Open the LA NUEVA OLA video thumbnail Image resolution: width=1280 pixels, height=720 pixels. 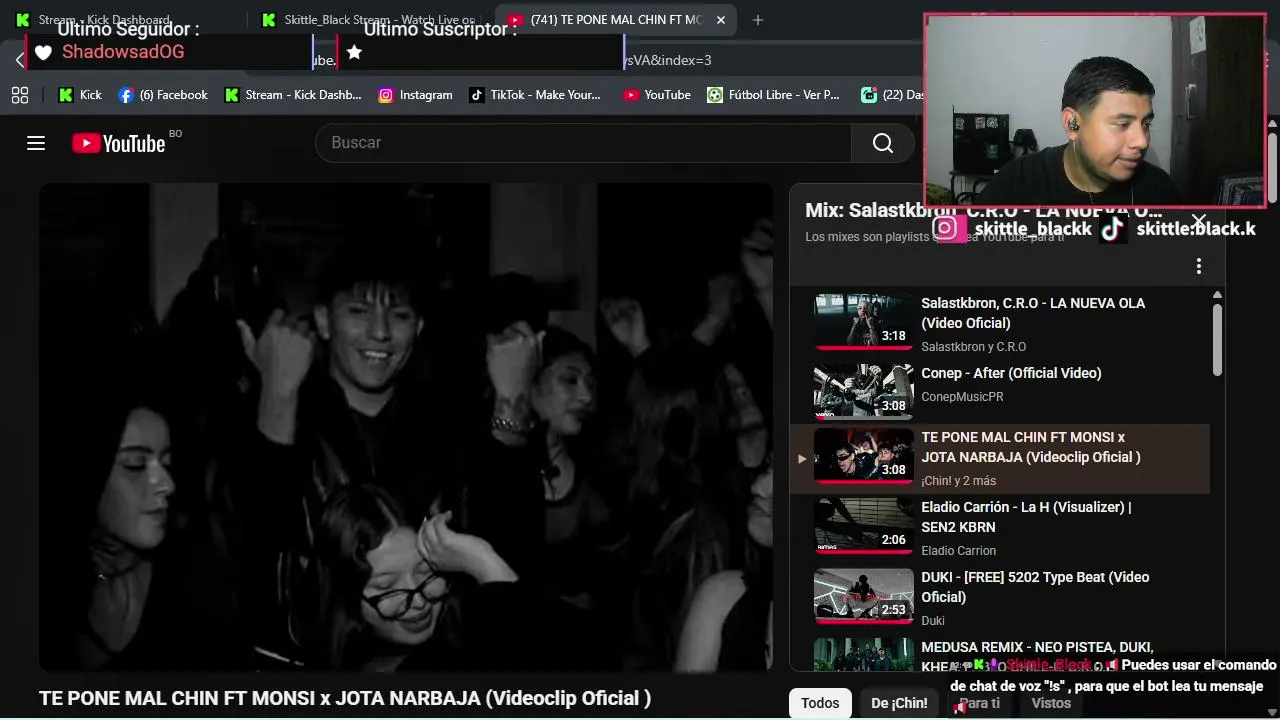click(864, 322)
